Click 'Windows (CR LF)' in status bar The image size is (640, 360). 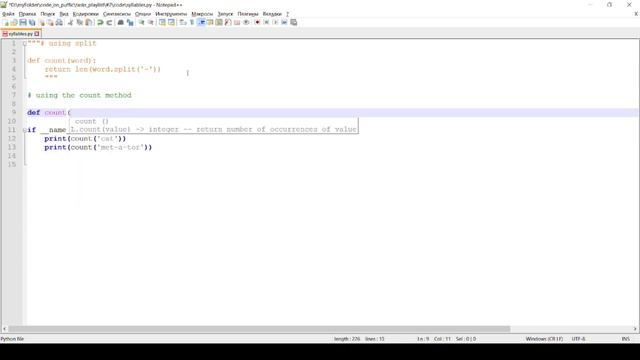coord(544,339)
